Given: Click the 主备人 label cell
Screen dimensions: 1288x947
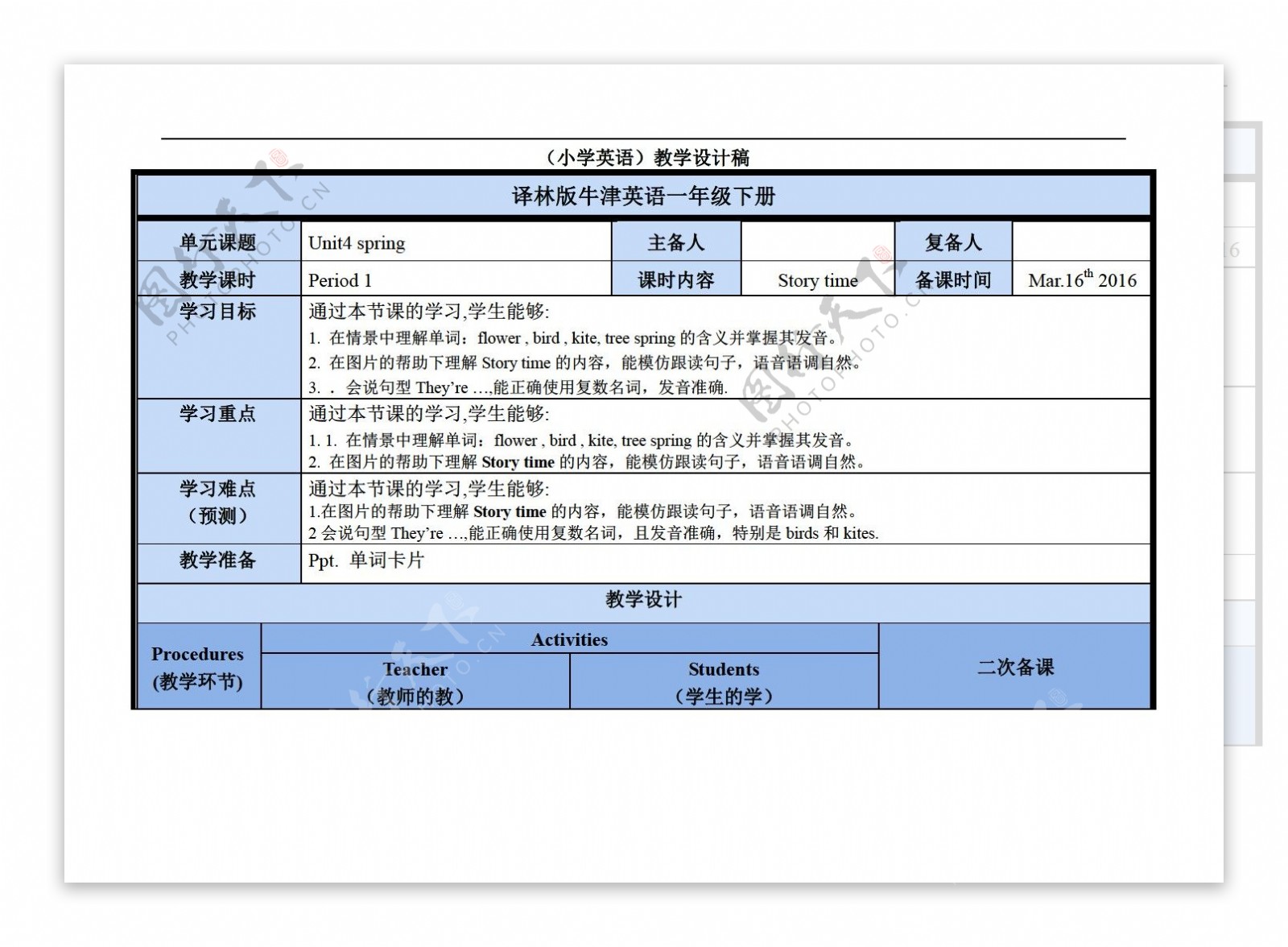Looking at the screenshot, I should pos(676,242).
